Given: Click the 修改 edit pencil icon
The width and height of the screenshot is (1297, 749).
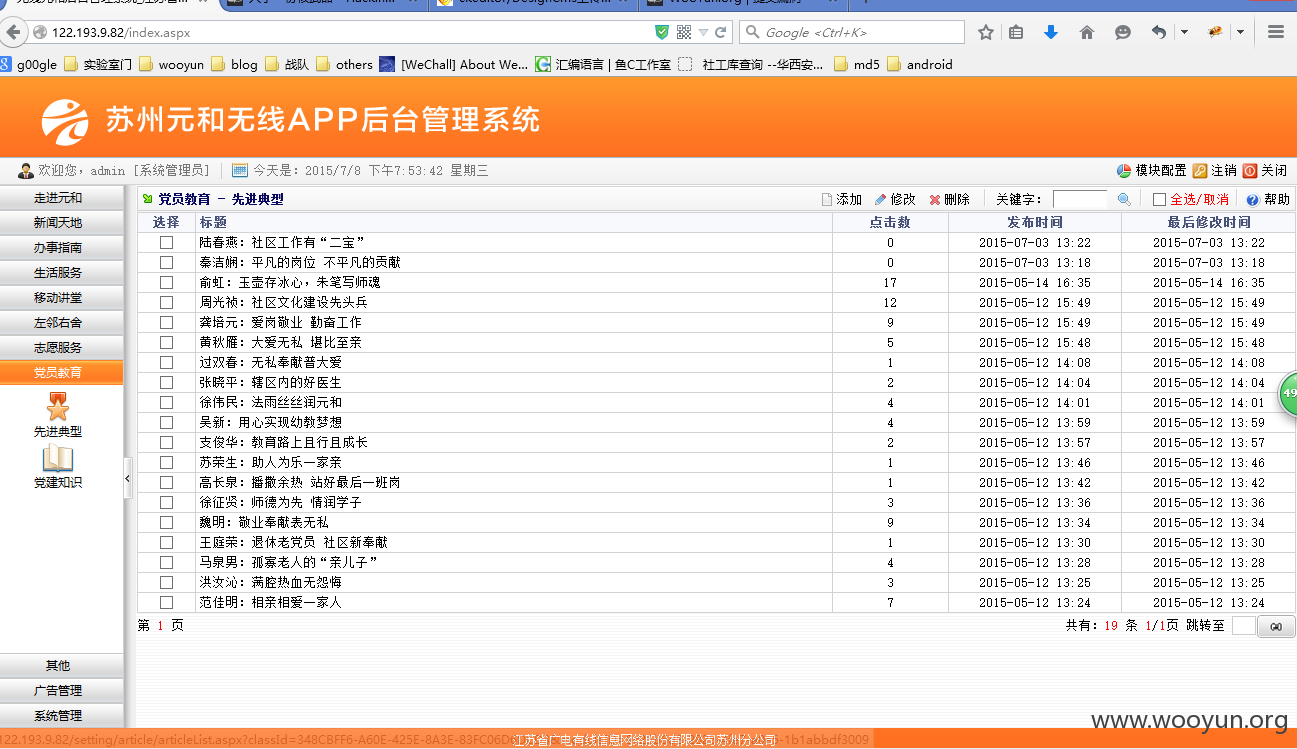Looking at the screenshot, I should [880, 199].
